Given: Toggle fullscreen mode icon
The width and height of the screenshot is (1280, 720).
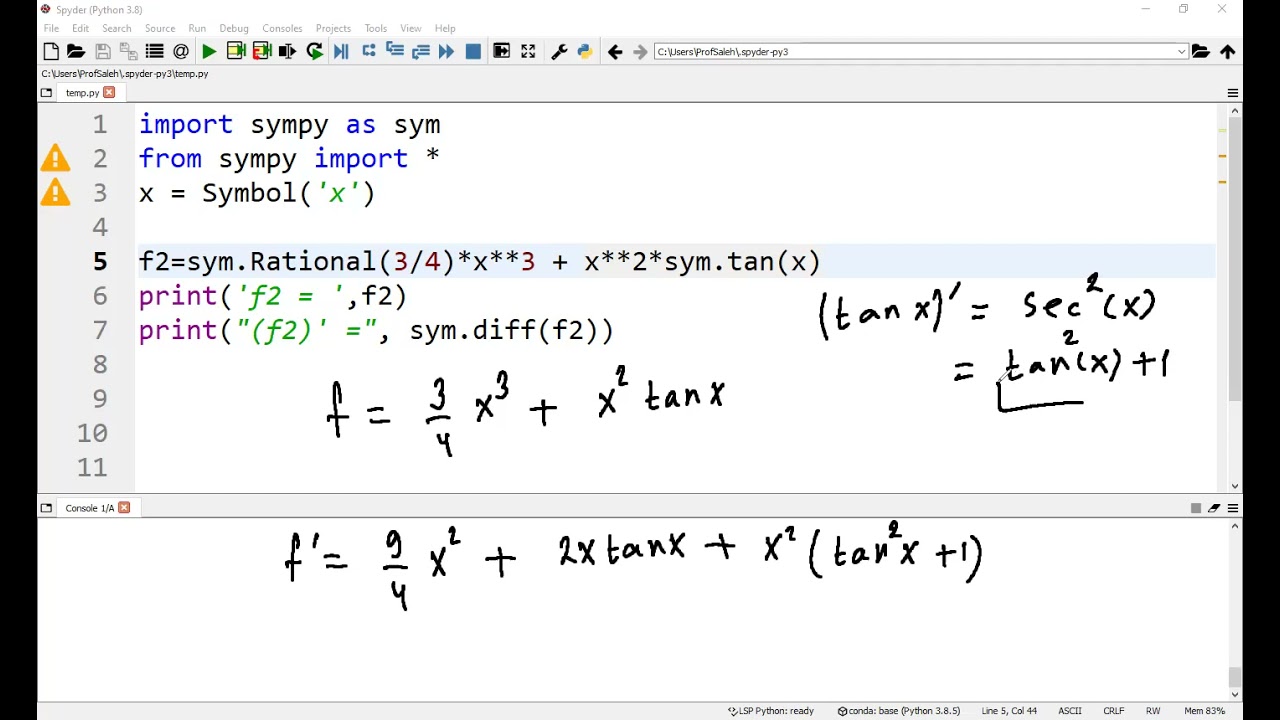Looking at the screenshot, I should pos(528,52).
